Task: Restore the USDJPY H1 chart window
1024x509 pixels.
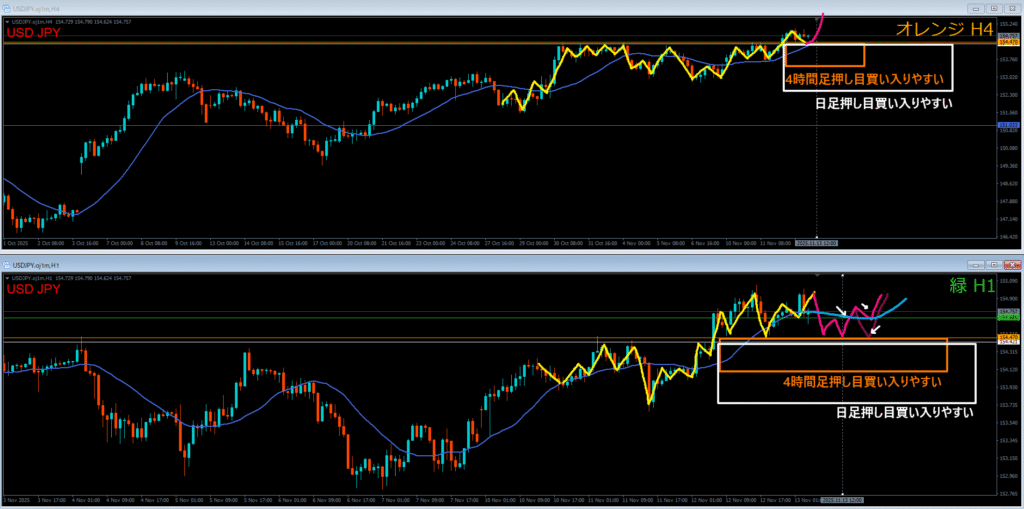Action: (x=994, y=265)
